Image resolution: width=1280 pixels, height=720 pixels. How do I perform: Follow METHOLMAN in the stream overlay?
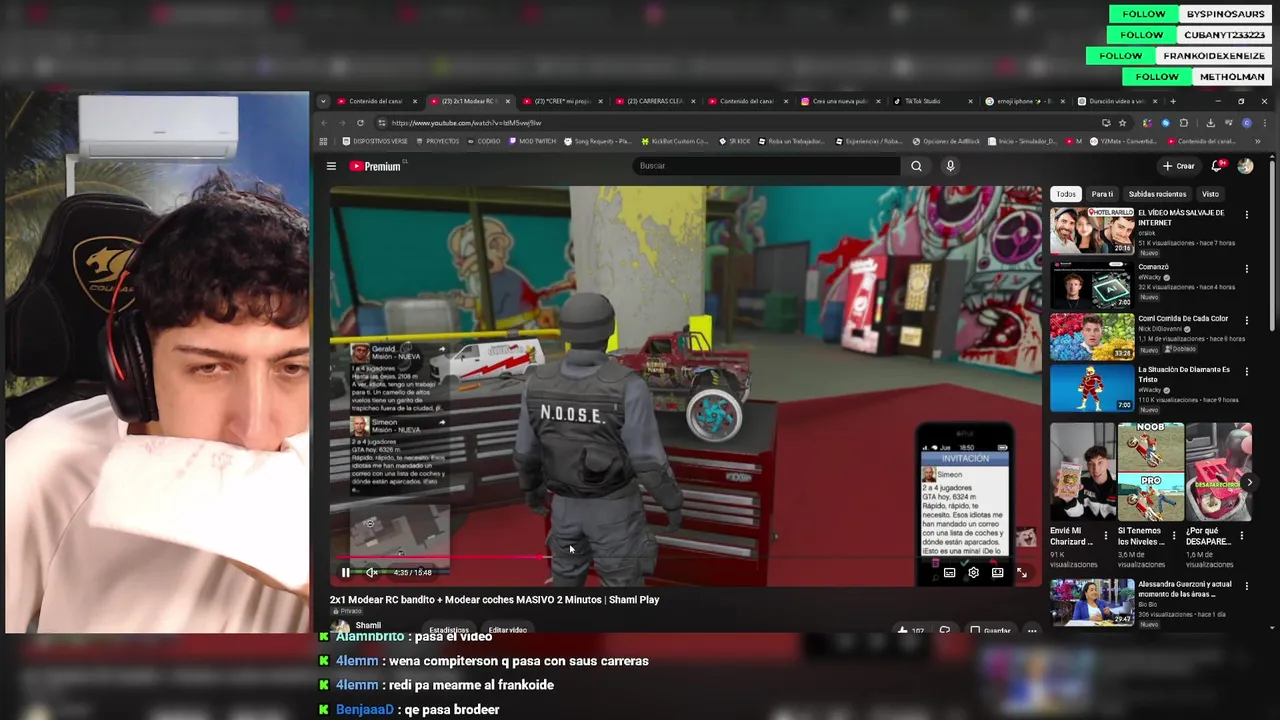coord(1157,77)
